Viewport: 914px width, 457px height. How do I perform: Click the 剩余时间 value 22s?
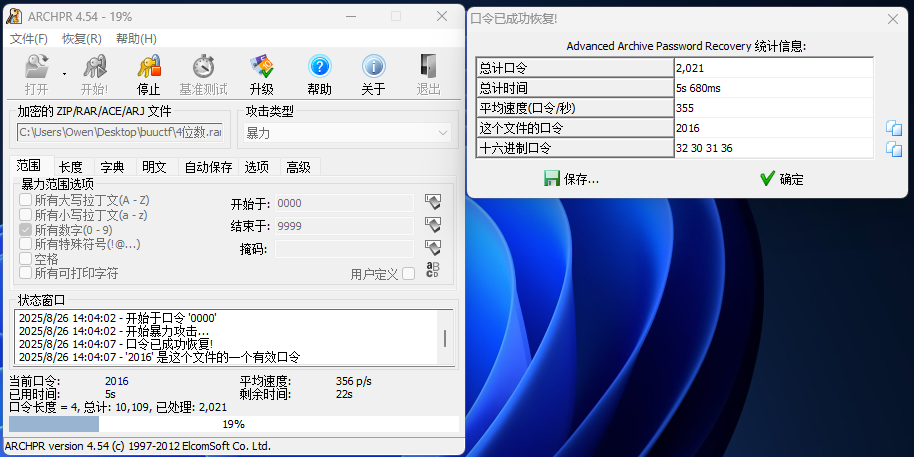[x=344, y=394]
